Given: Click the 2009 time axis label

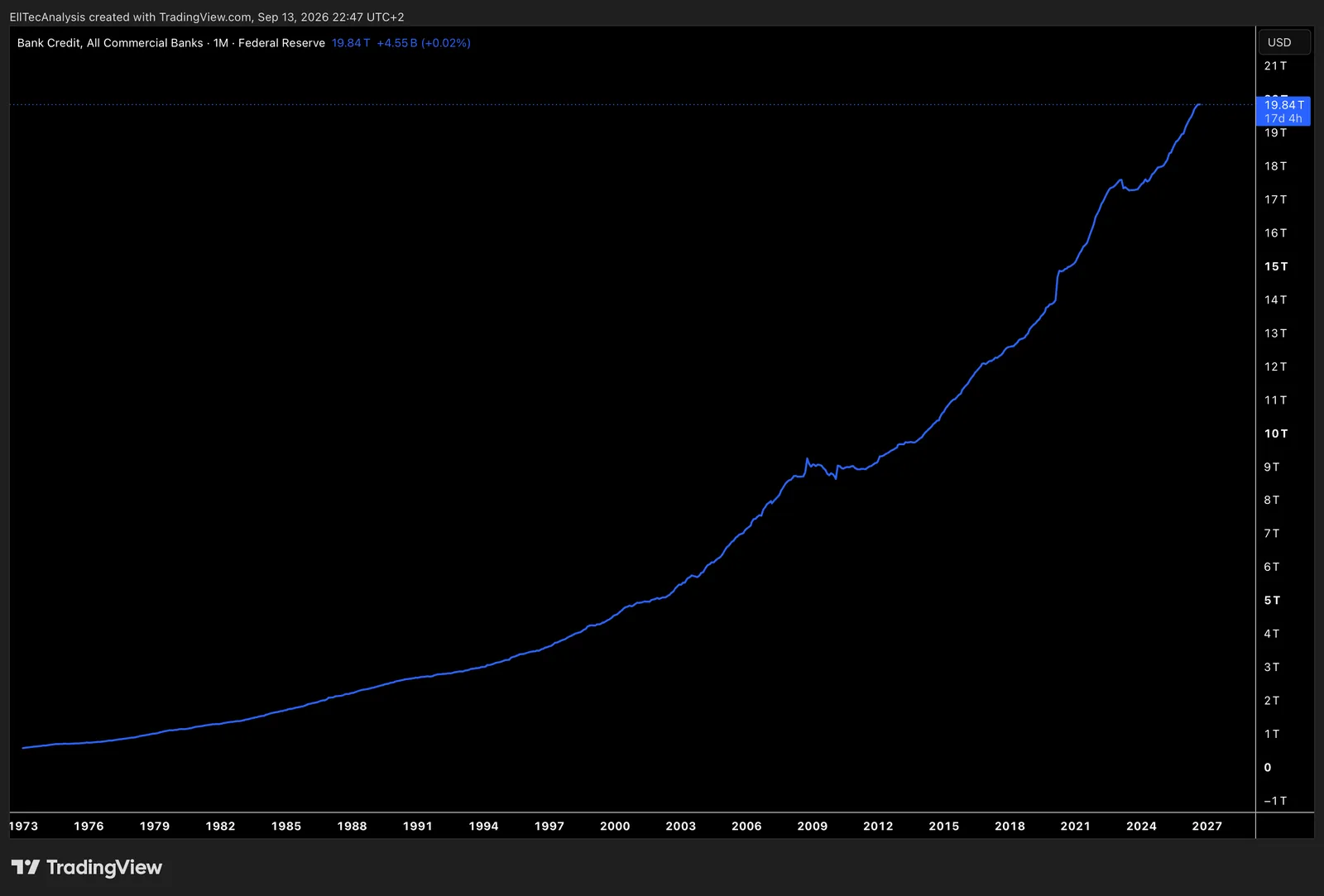Looking at the screenshot, I should click(x=813, y=826).
